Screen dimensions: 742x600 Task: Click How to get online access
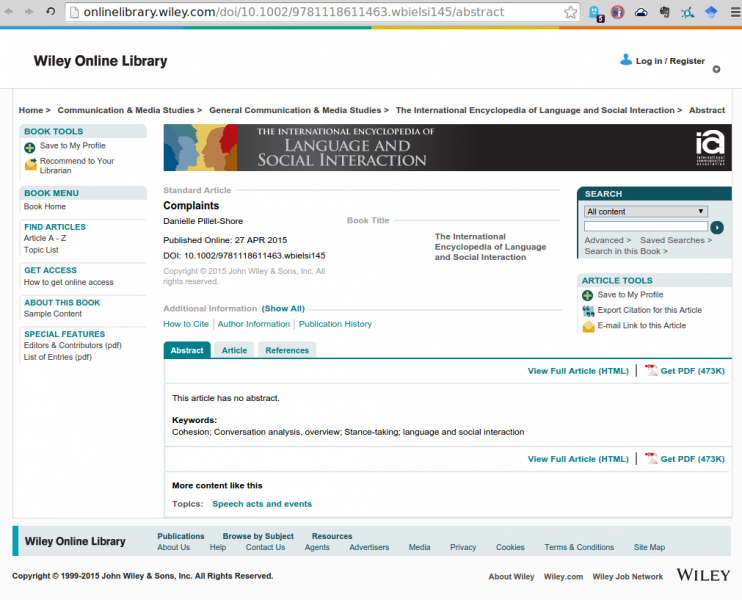(x=69, y=282)
